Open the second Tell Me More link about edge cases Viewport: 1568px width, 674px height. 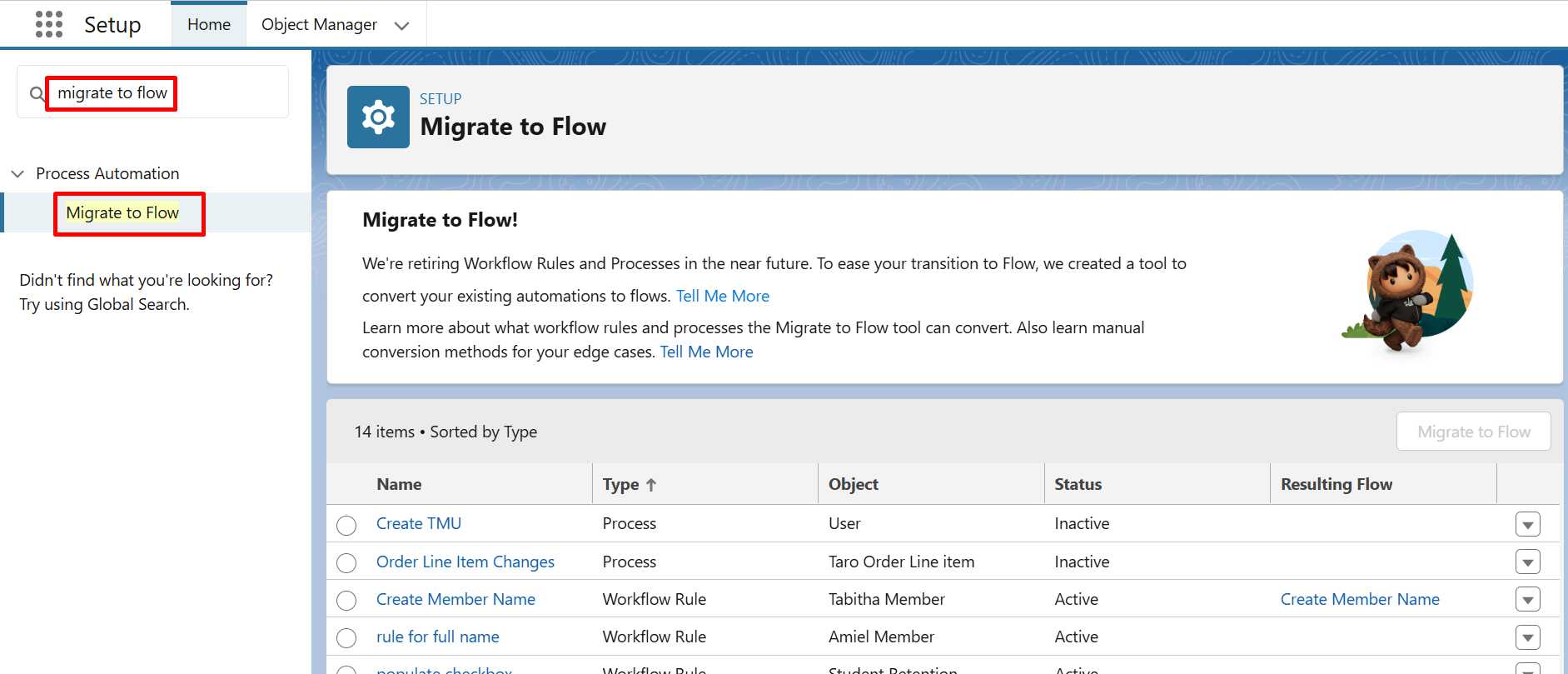[706, 352]
